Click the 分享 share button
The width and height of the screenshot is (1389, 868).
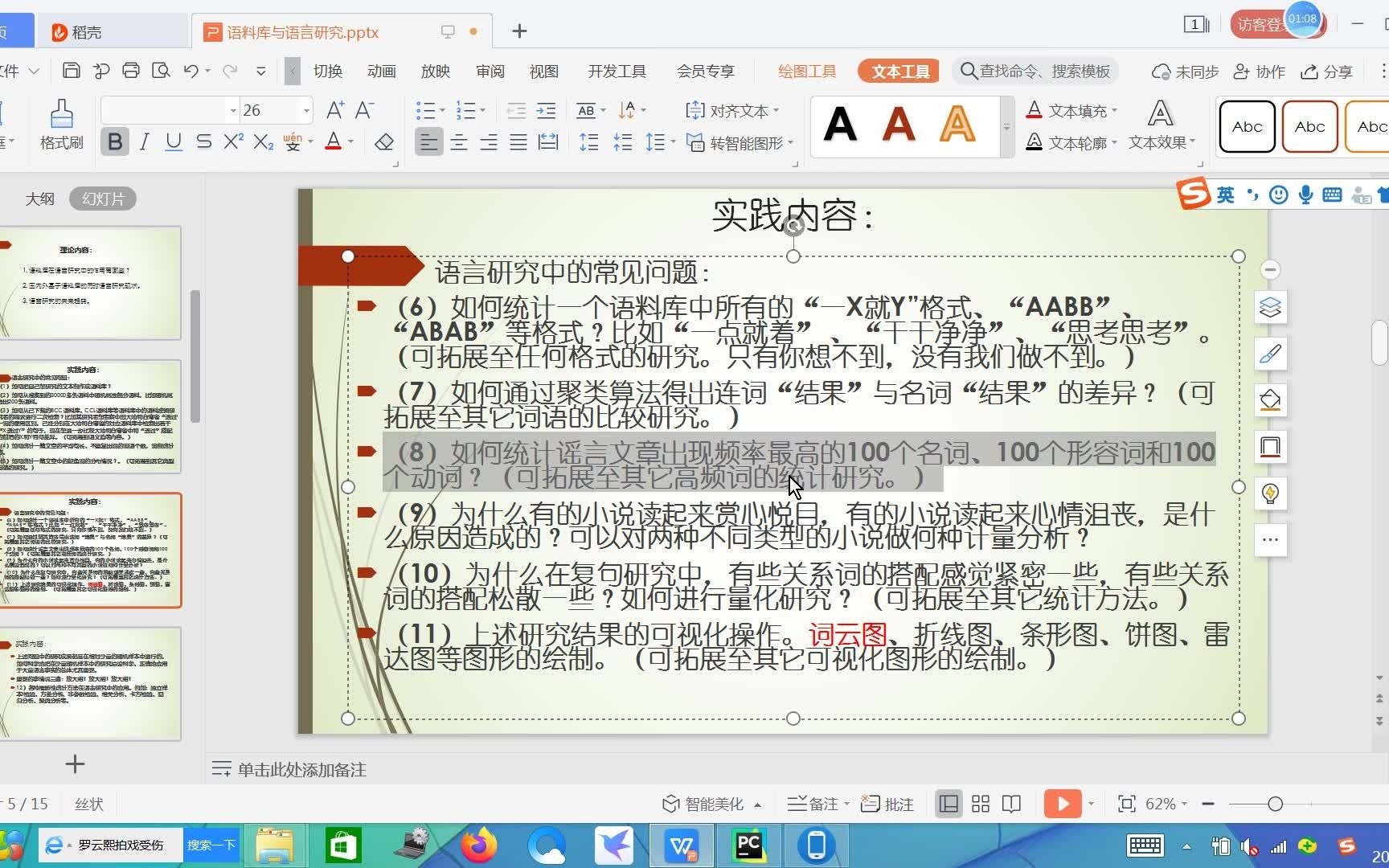coord(1327,72)
